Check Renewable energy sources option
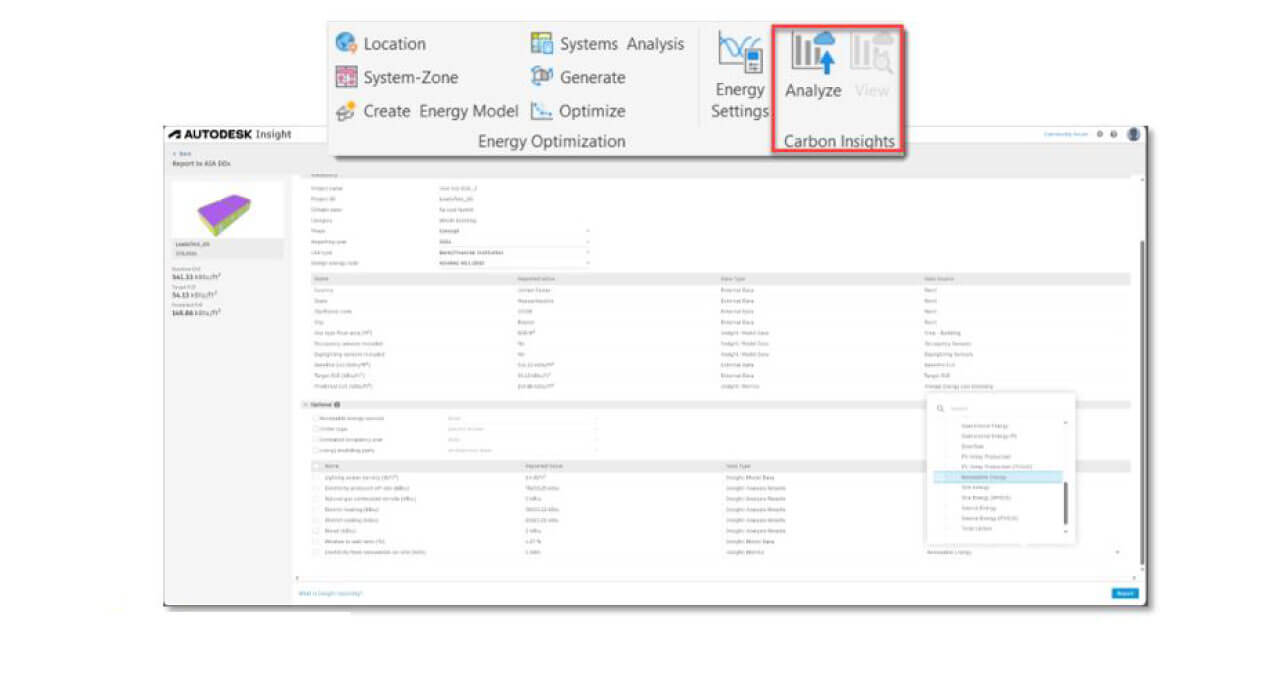1267x685 pixels. point(316,418)
